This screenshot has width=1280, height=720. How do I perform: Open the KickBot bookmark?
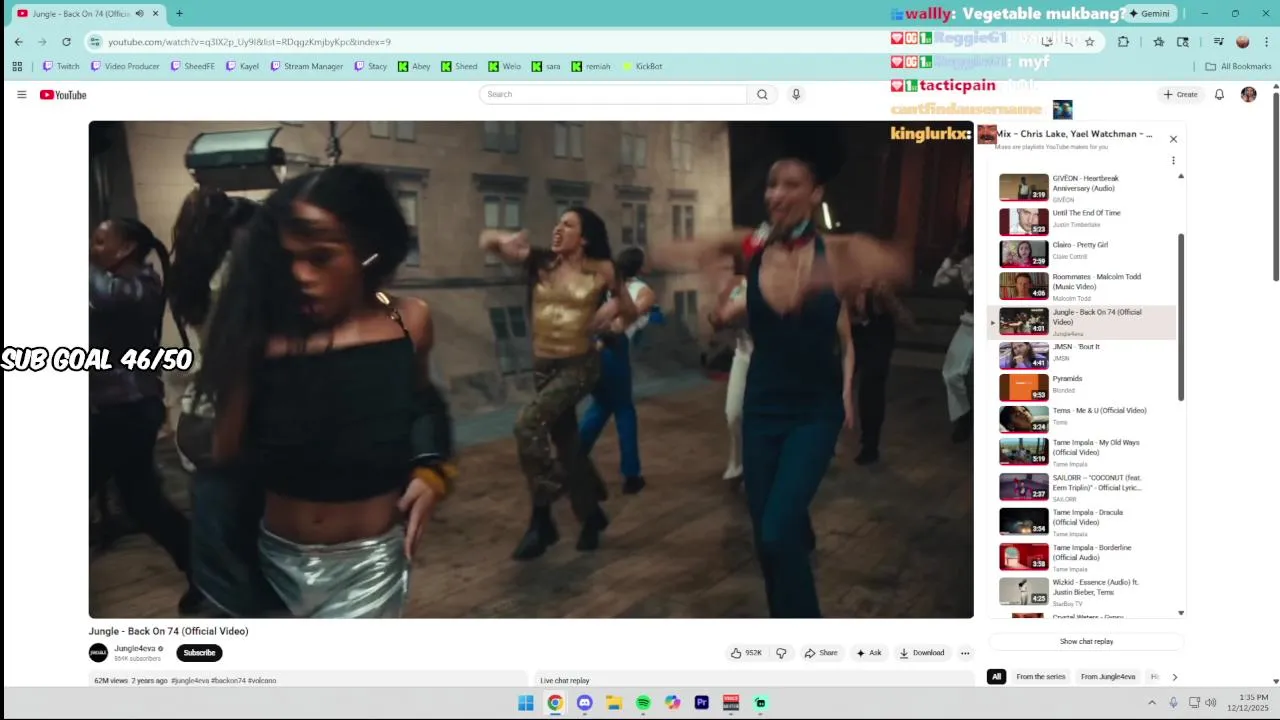tap(642, 66)
